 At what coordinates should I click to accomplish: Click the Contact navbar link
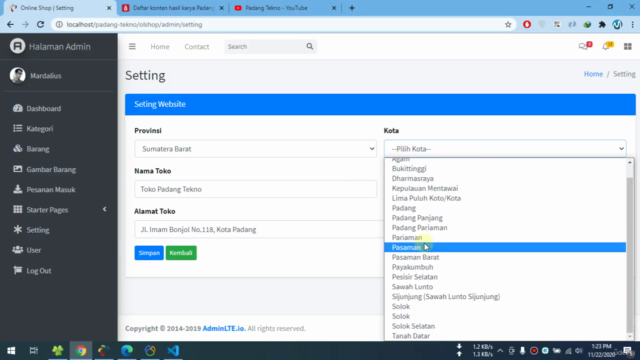(197, 47)
